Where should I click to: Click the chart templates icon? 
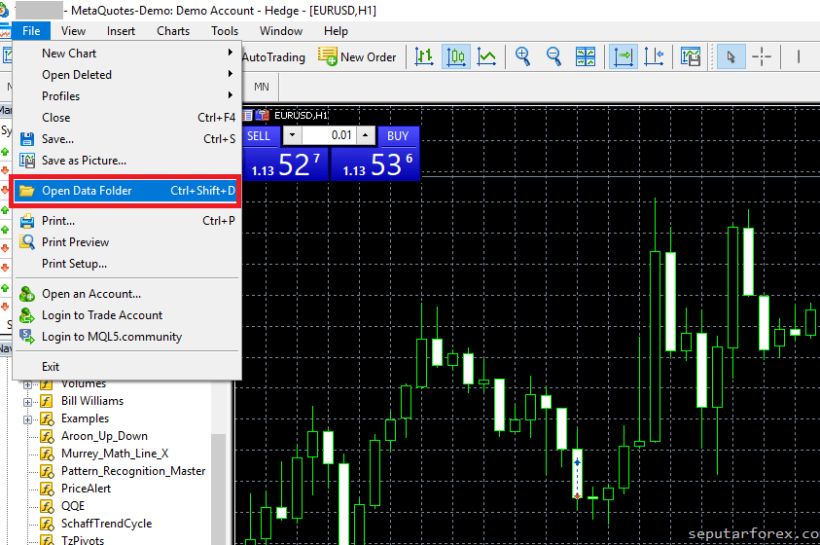[690, 57]
